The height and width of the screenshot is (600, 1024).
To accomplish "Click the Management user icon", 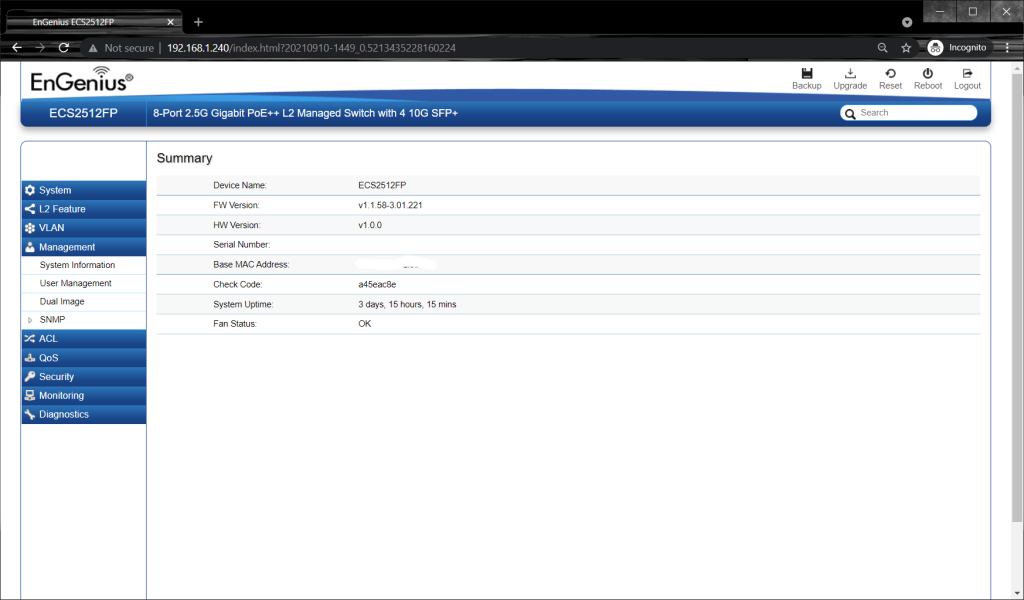I will (x=30, y=247).
